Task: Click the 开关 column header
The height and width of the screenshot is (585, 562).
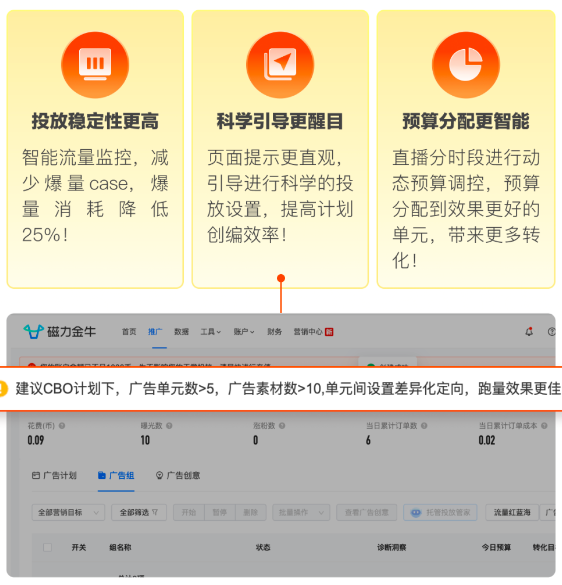Action: [x=79, y=547]
